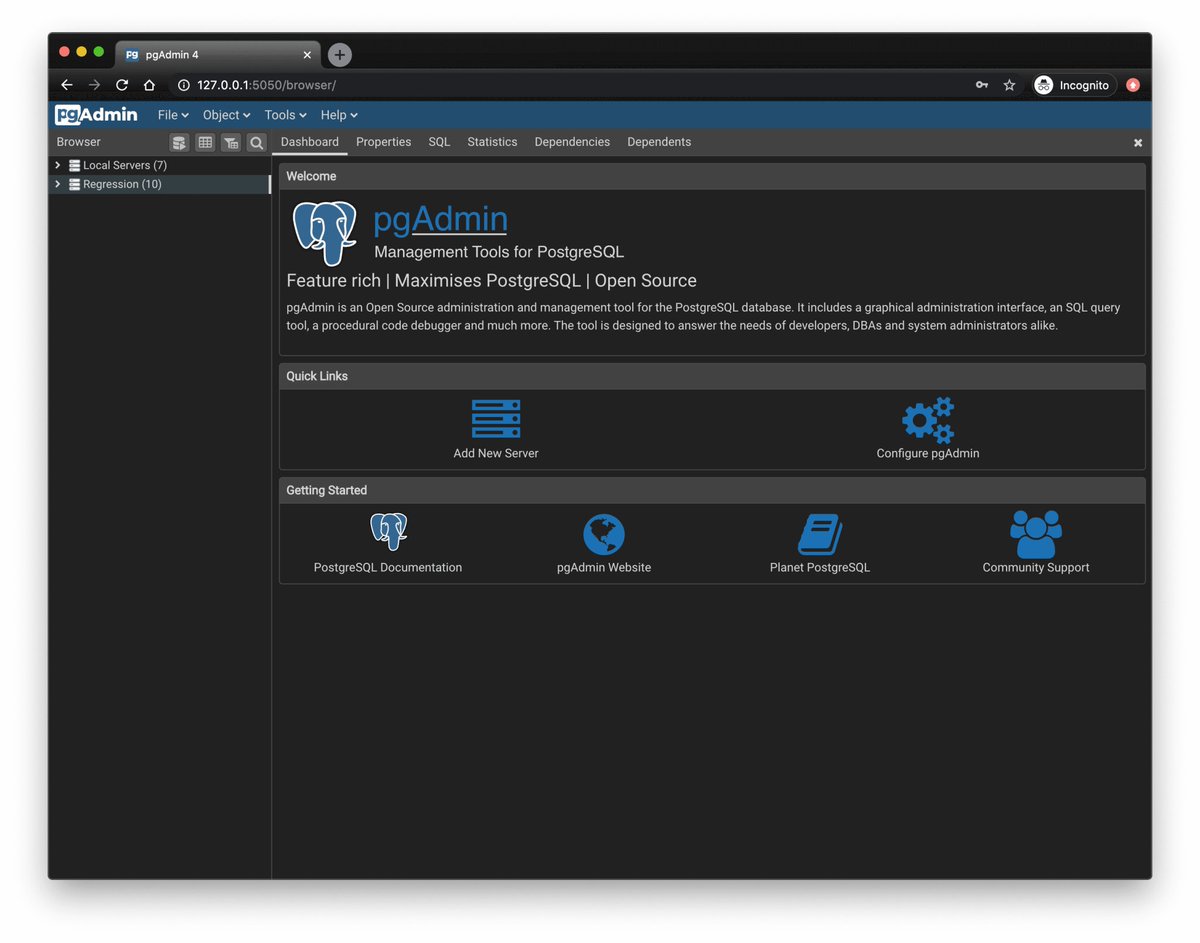Expand the Local Servers (7) tree node
The image size is (1200, 943).
click(58, 165)
